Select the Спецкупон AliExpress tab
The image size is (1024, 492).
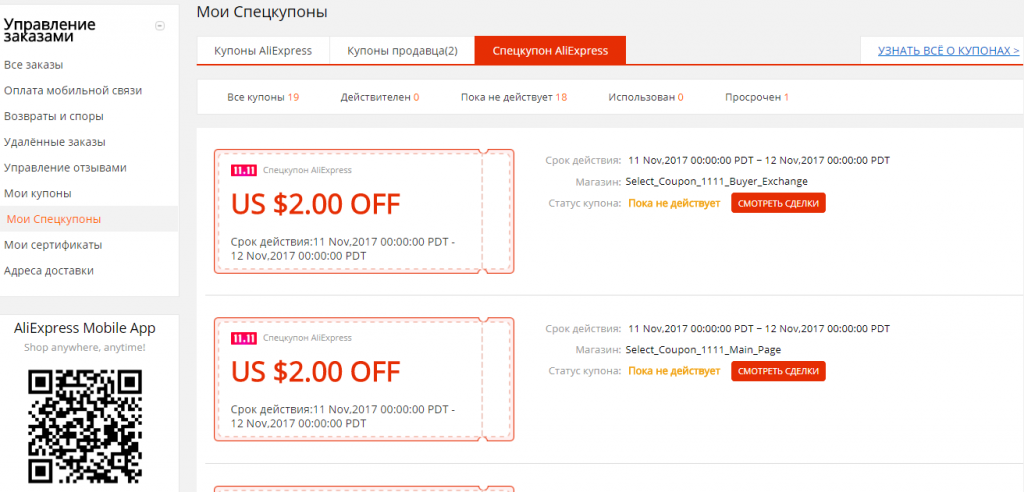coord(550,51)
